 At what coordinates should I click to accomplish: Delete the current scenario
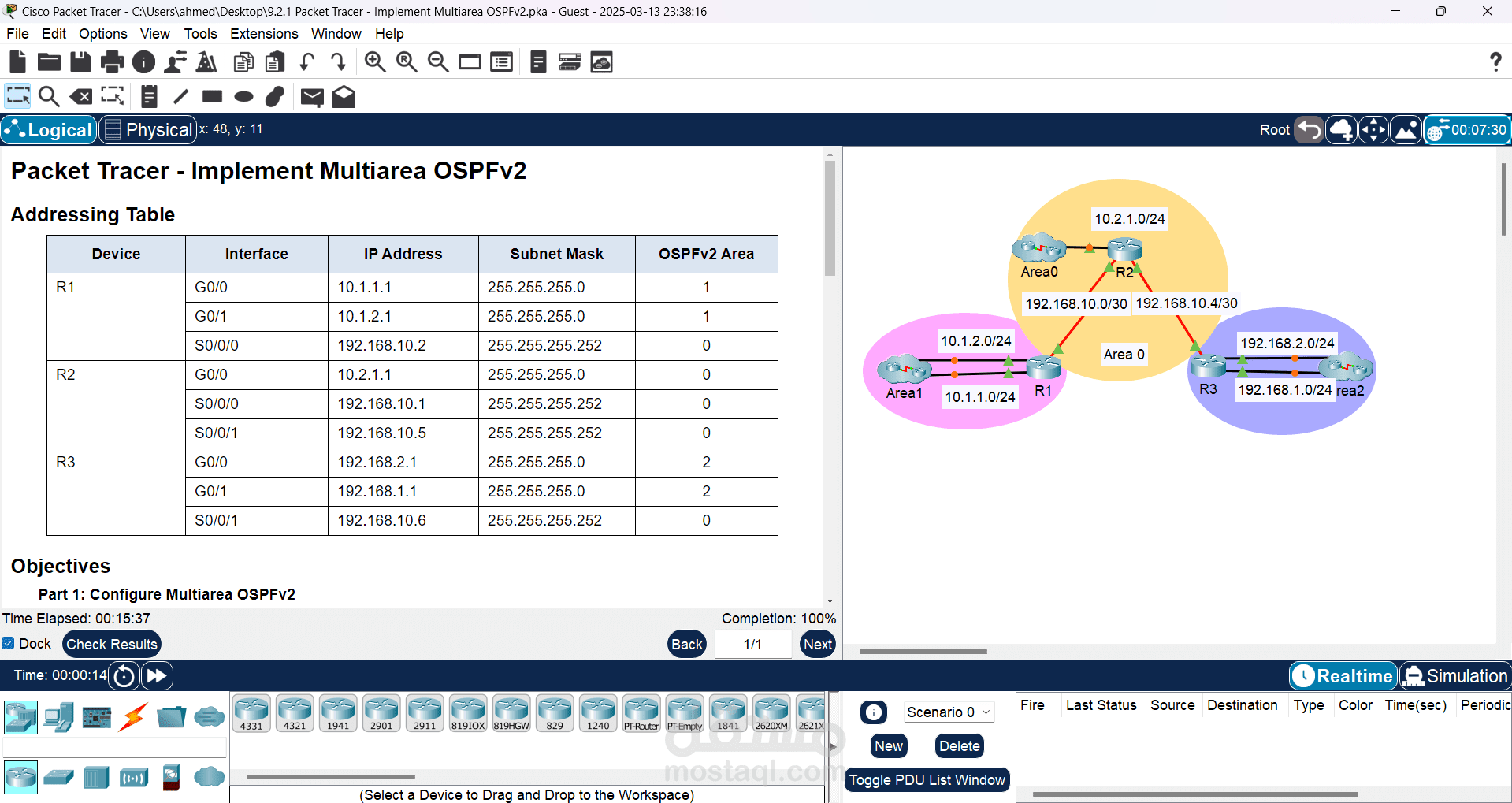click(x=959, y=746)
